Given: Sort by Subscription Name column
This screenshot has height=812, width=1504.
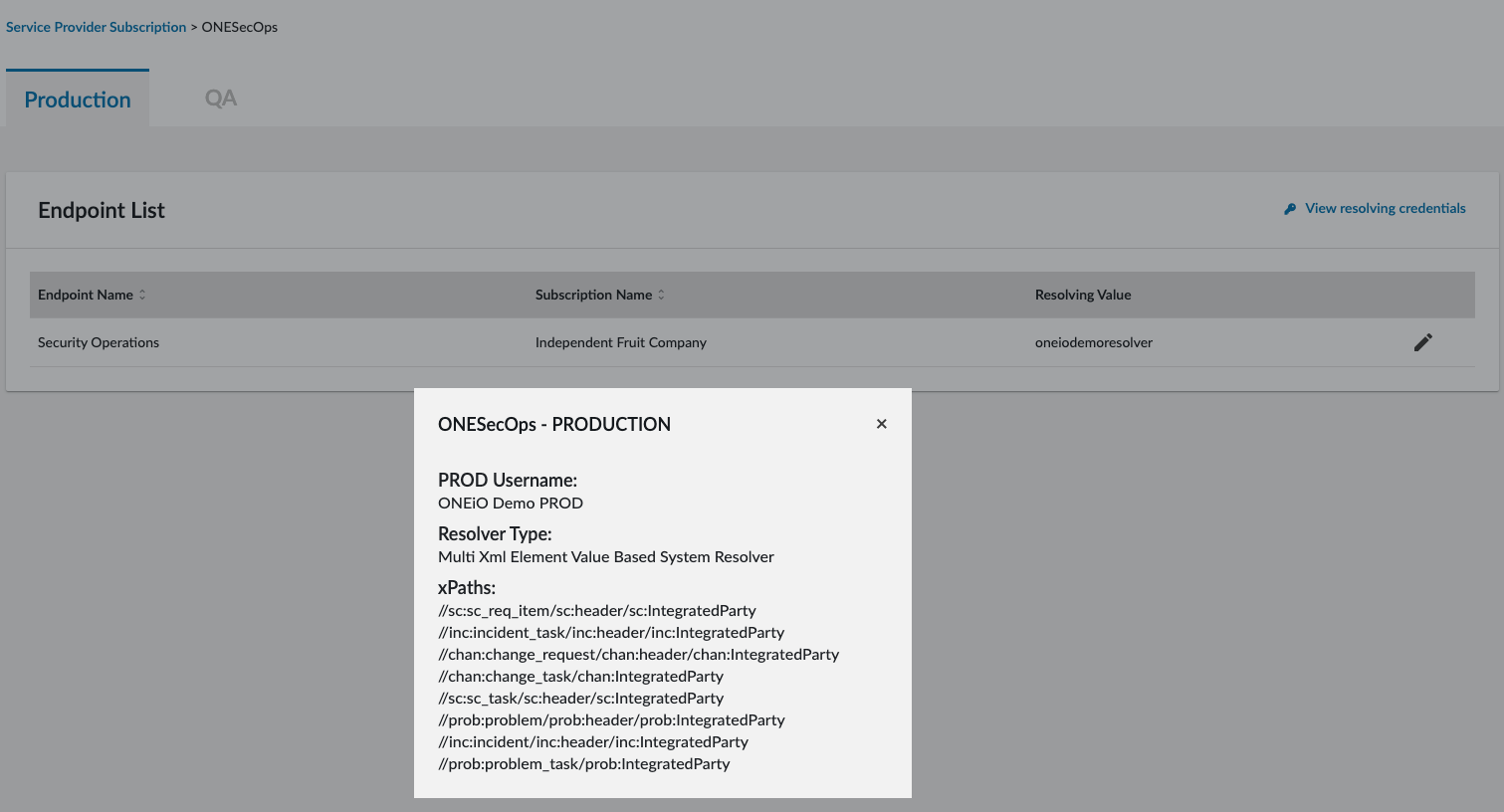Looking at the screenshot, I should [x=600, y=295].
